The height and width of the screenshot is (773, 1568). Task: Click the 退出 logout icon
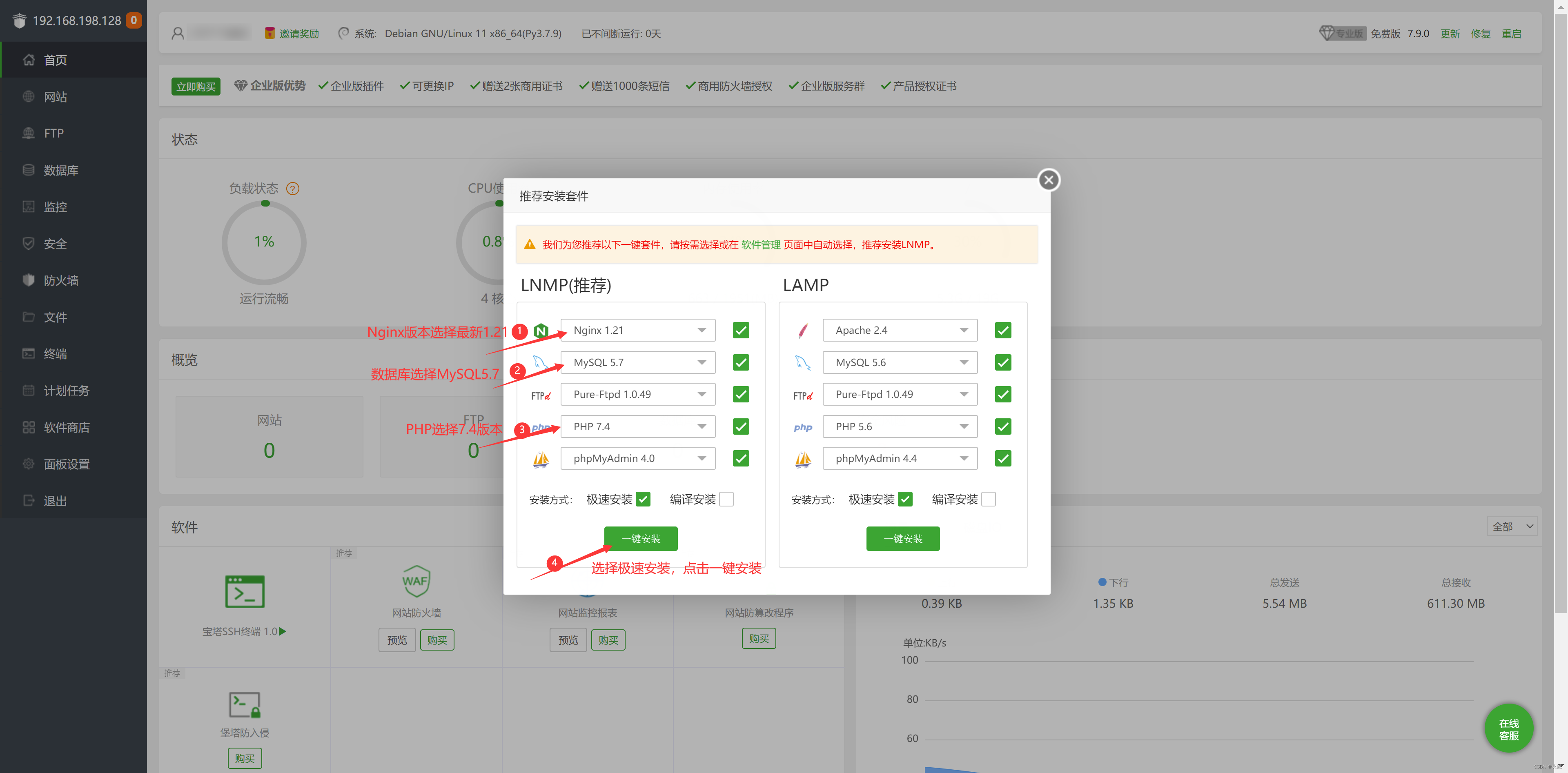click(29, 500)
